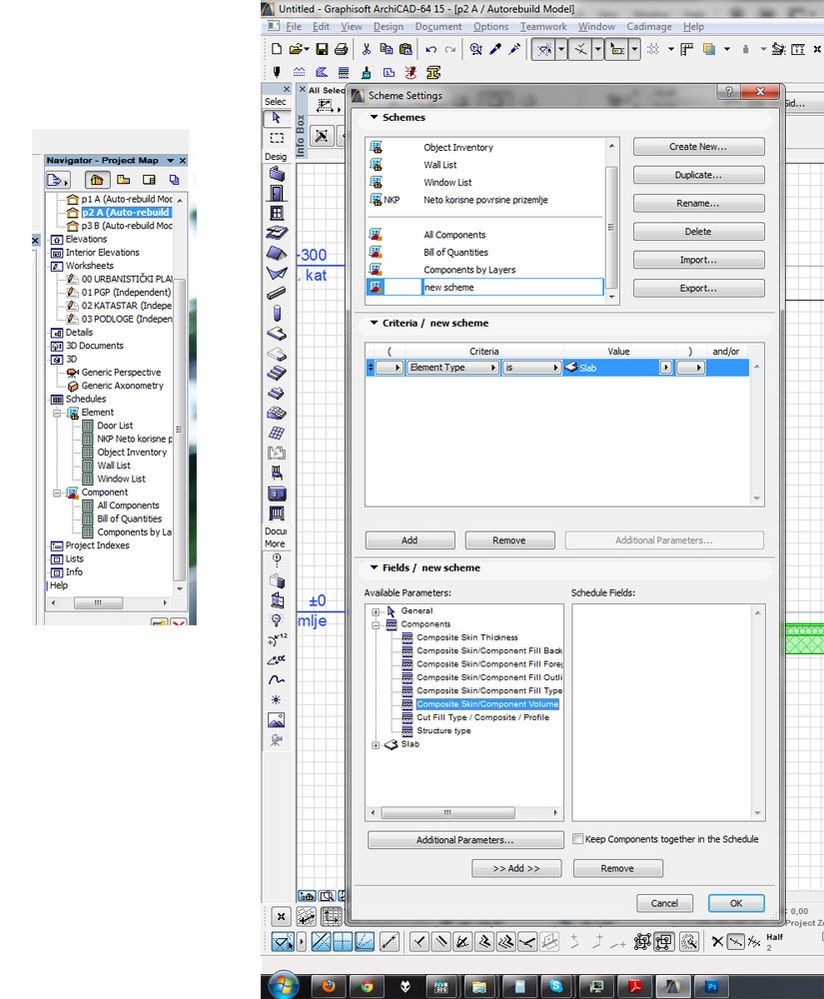Click the Export... button

pyautogui.click(x=698, y=289)
